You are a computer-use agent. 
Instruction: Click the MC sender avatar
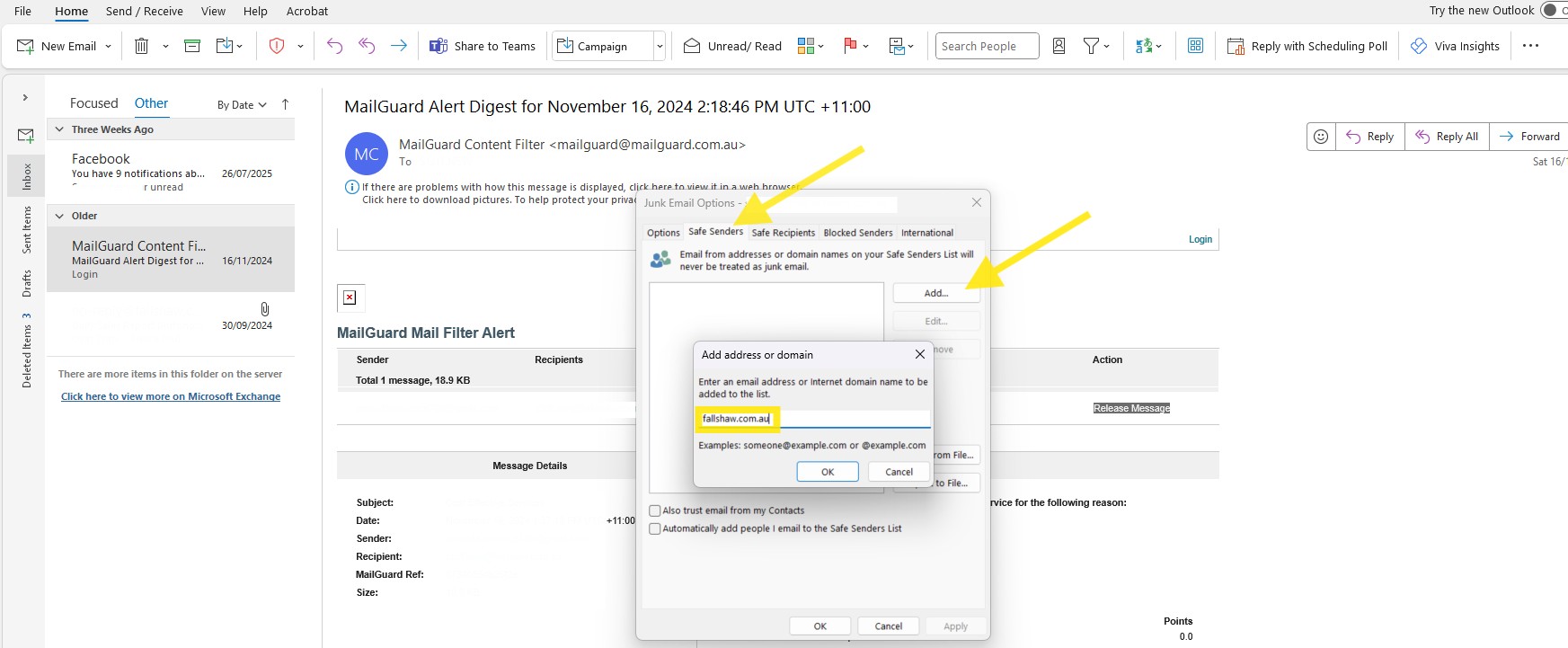[x=367, y=154]
